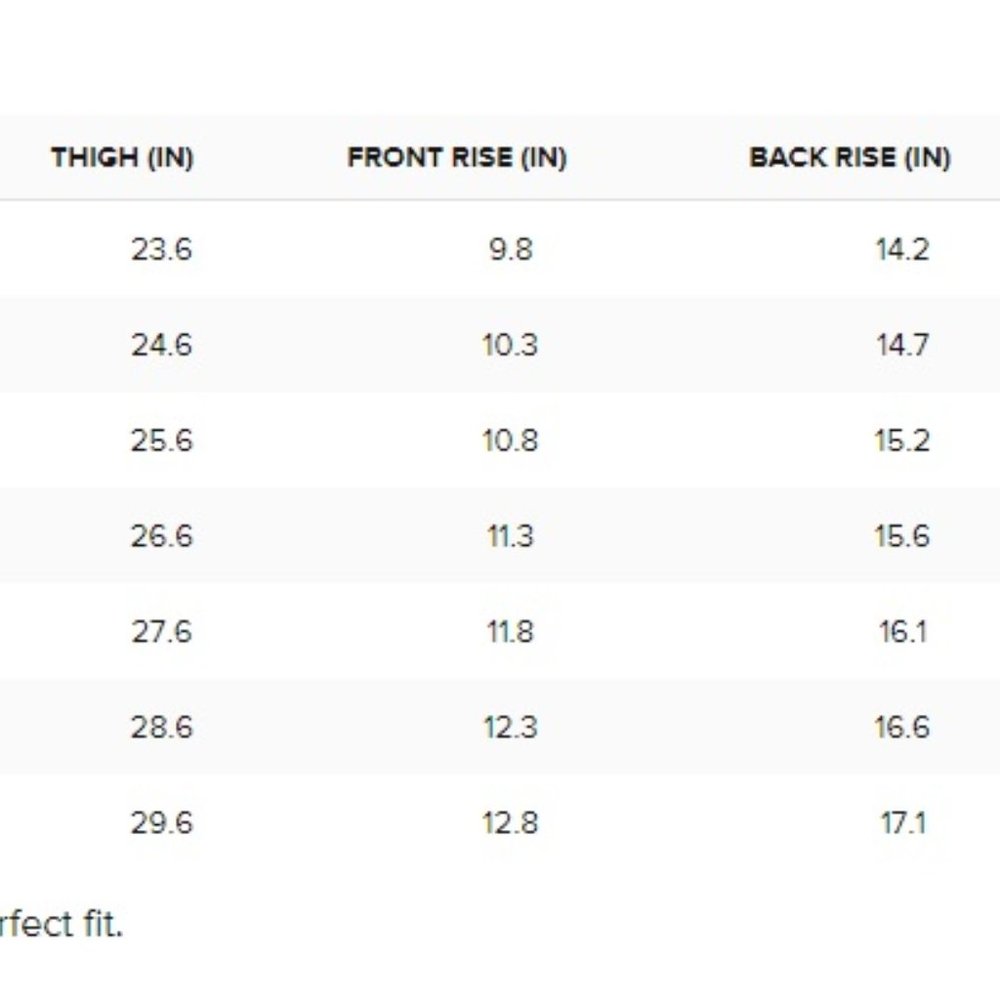1000x1000 pixels.
Task: Click the 'rfect fit.' text below the table
Action: (61, 924)
